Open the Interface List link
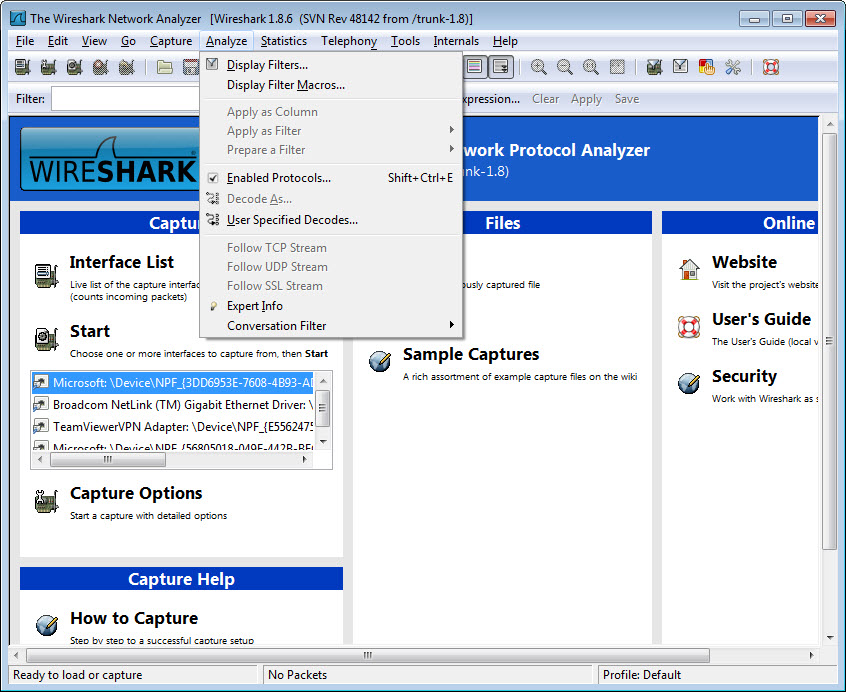 pyautogui.click(x=121, y=262)
